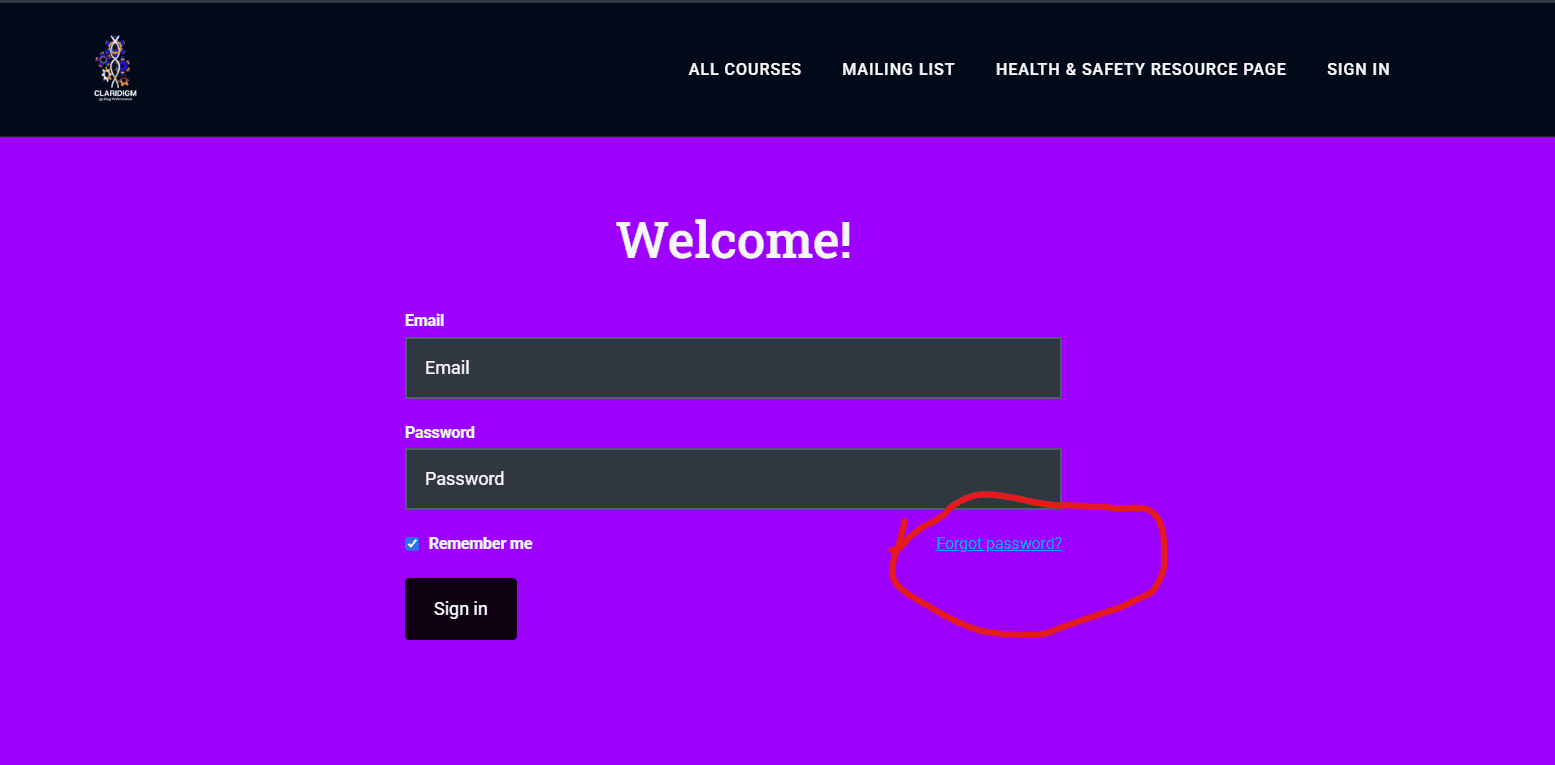Click the Email label above the field
This screenshot has width=1555, height=765.
tap(424, 320)
